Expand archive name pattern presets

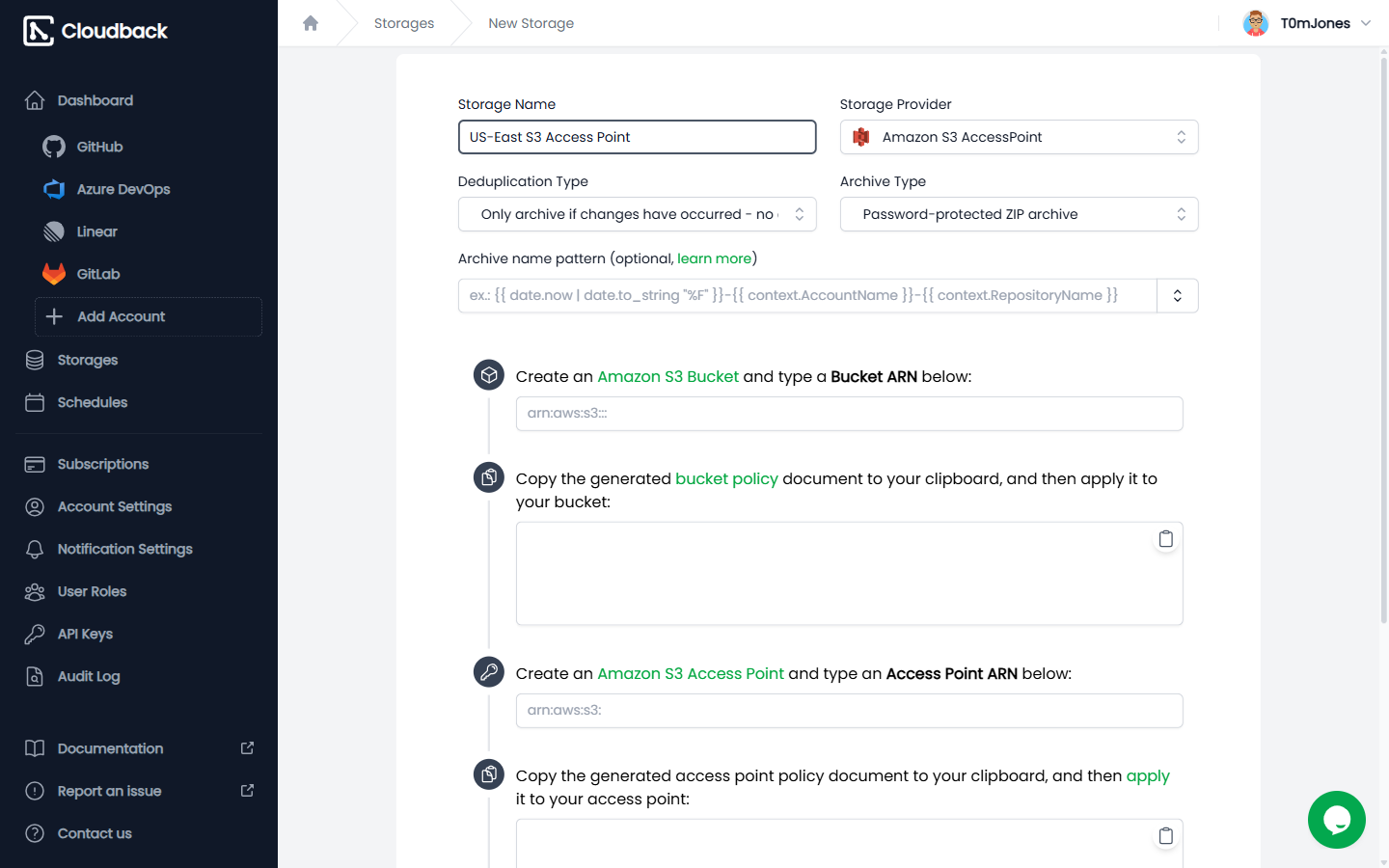click(1178, 296)
